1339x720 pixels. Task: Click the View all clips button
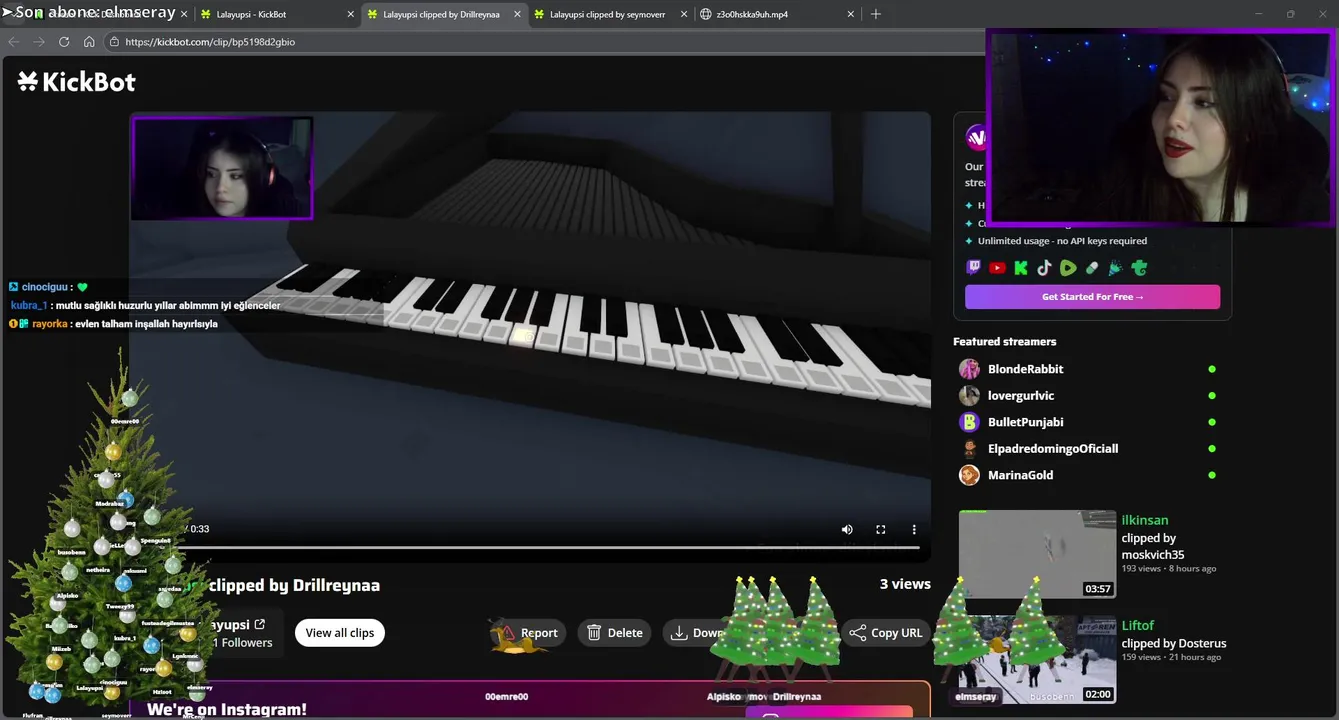340,633
